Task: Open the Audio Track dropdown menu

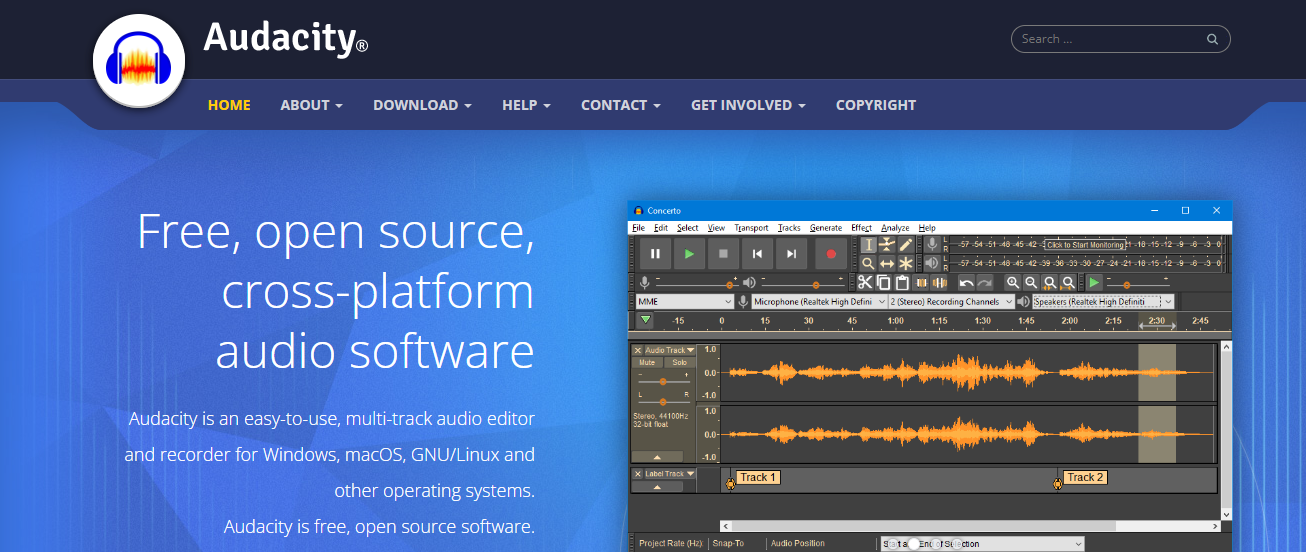Action: pos(670,350)
